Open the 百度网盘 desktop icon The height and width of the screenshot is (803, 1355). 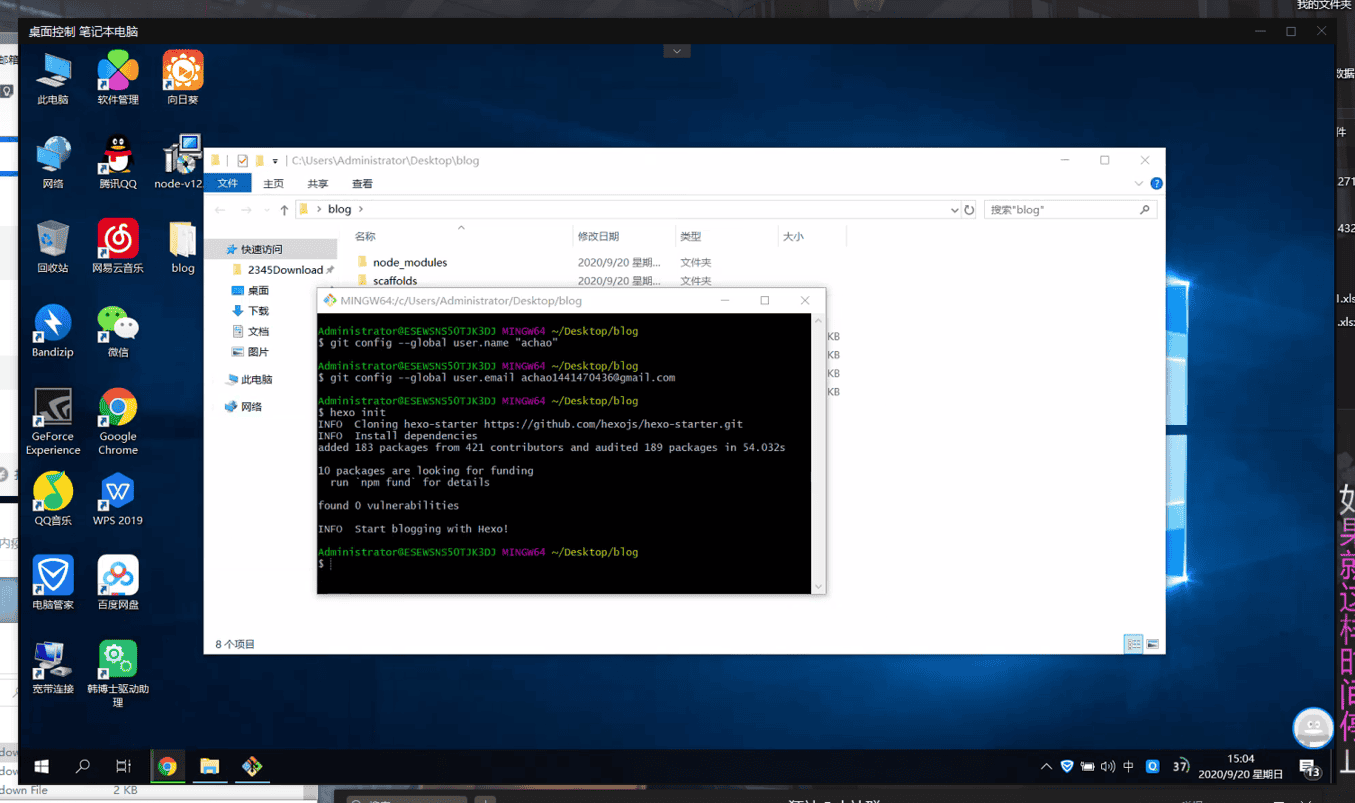click(x=117, y=578)
